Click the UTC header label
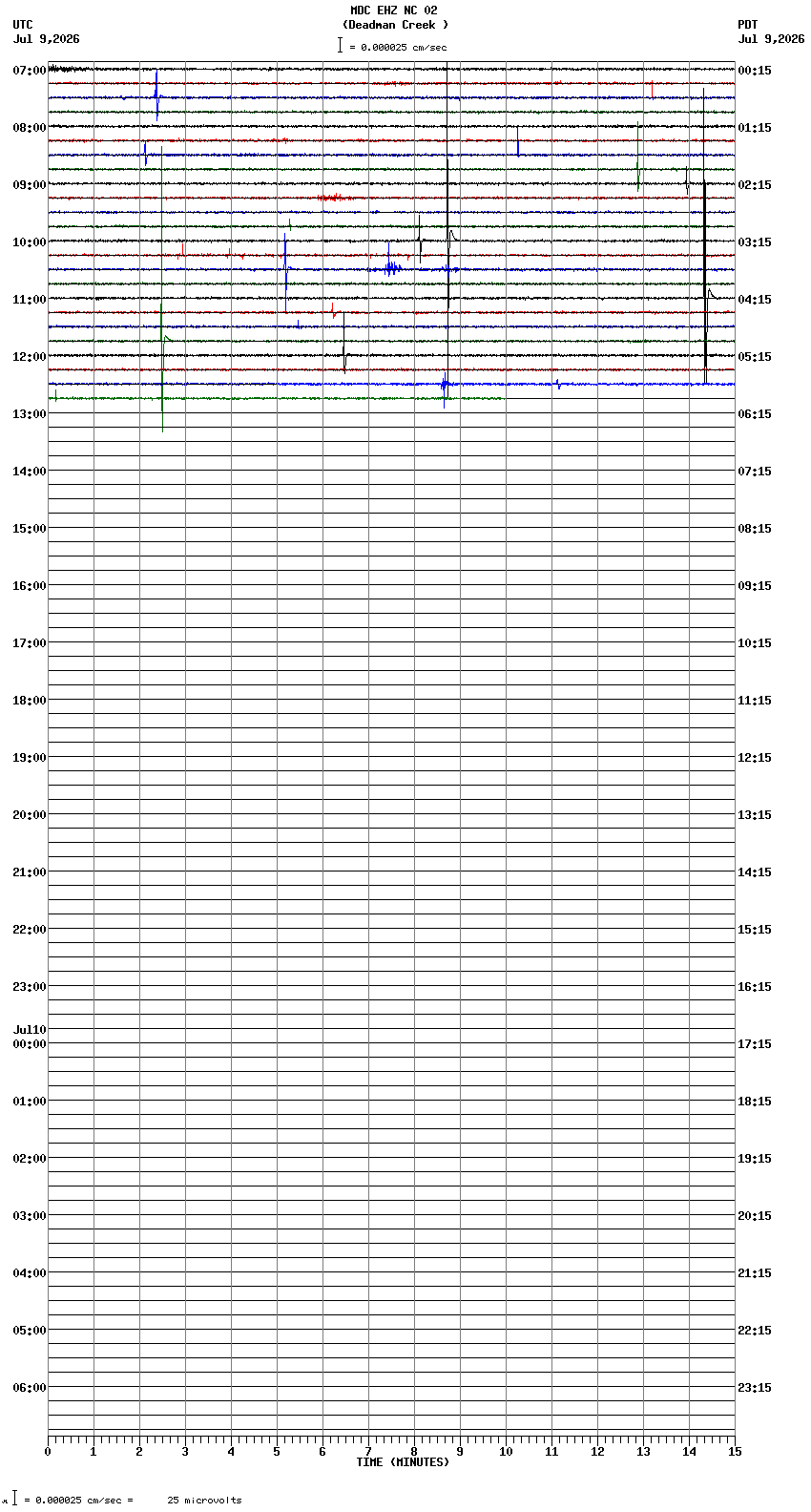 tap(23, 25)
